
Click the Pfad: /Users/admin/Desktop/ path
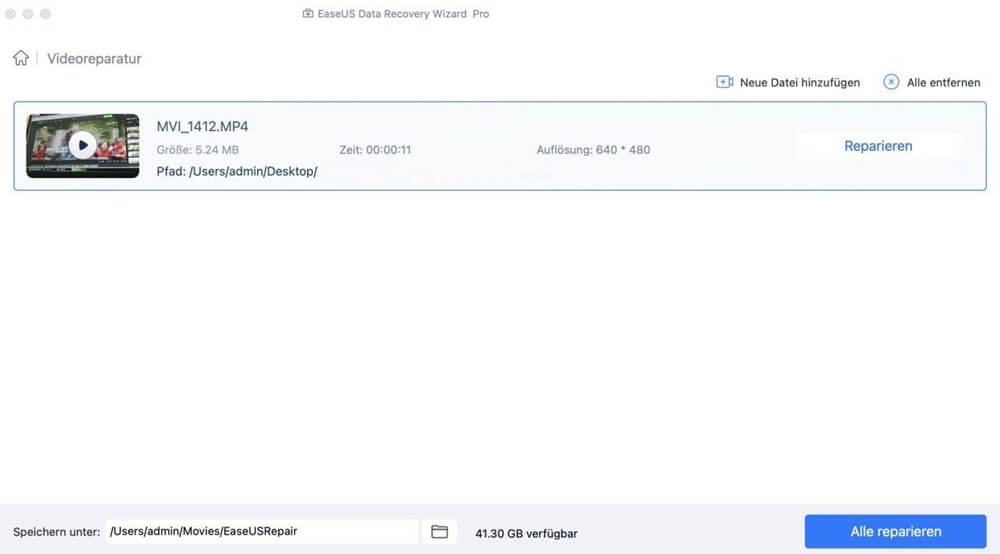(x=237, y=171)
